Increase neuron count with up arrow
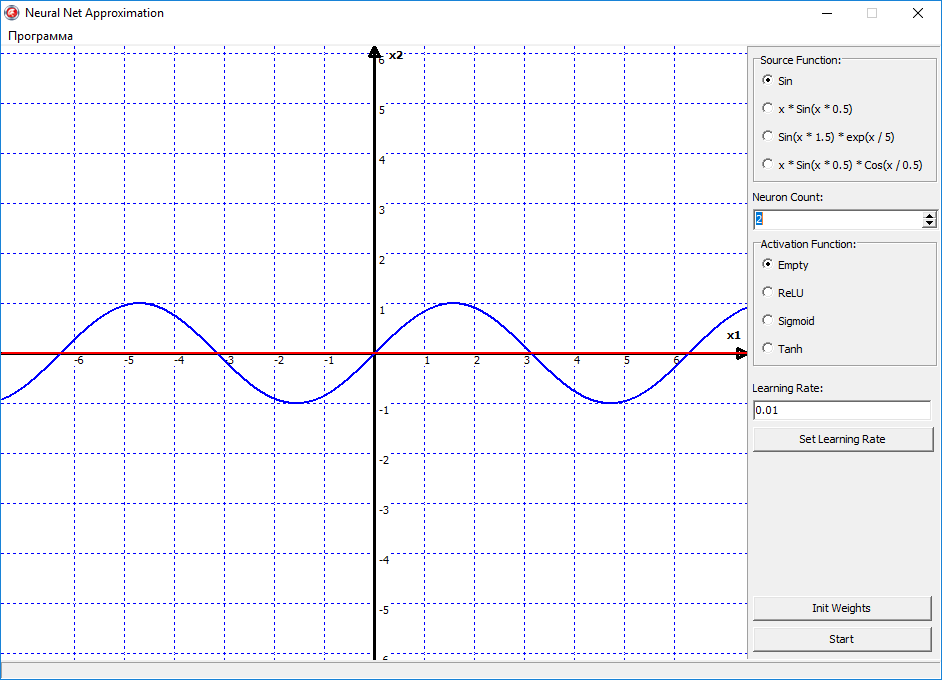This screenshot has height=680, width=942. (x=929, y=216)
